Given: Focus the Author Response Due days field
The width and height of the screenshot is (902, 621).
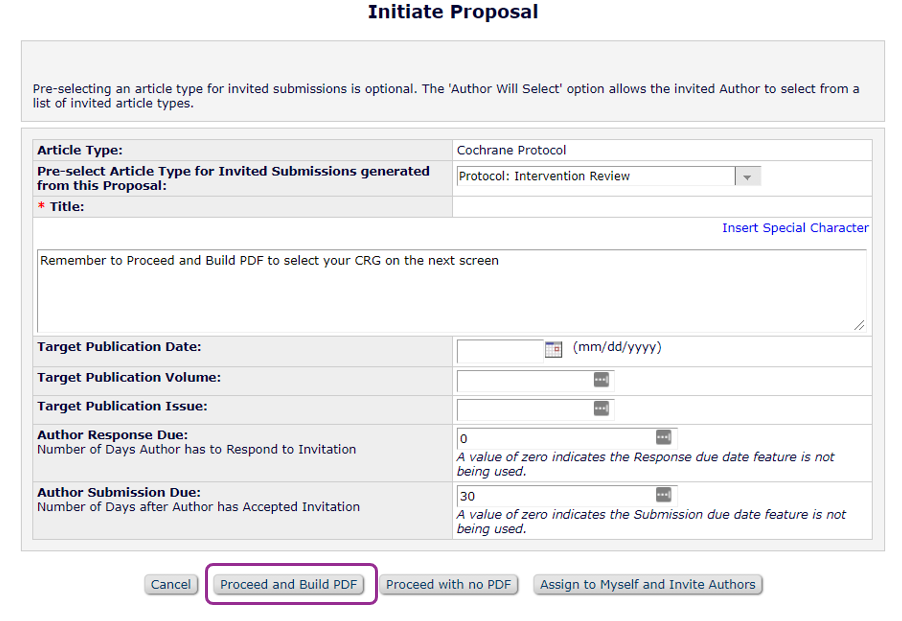Looking at the screenshot, I should (x=555, y=439).
